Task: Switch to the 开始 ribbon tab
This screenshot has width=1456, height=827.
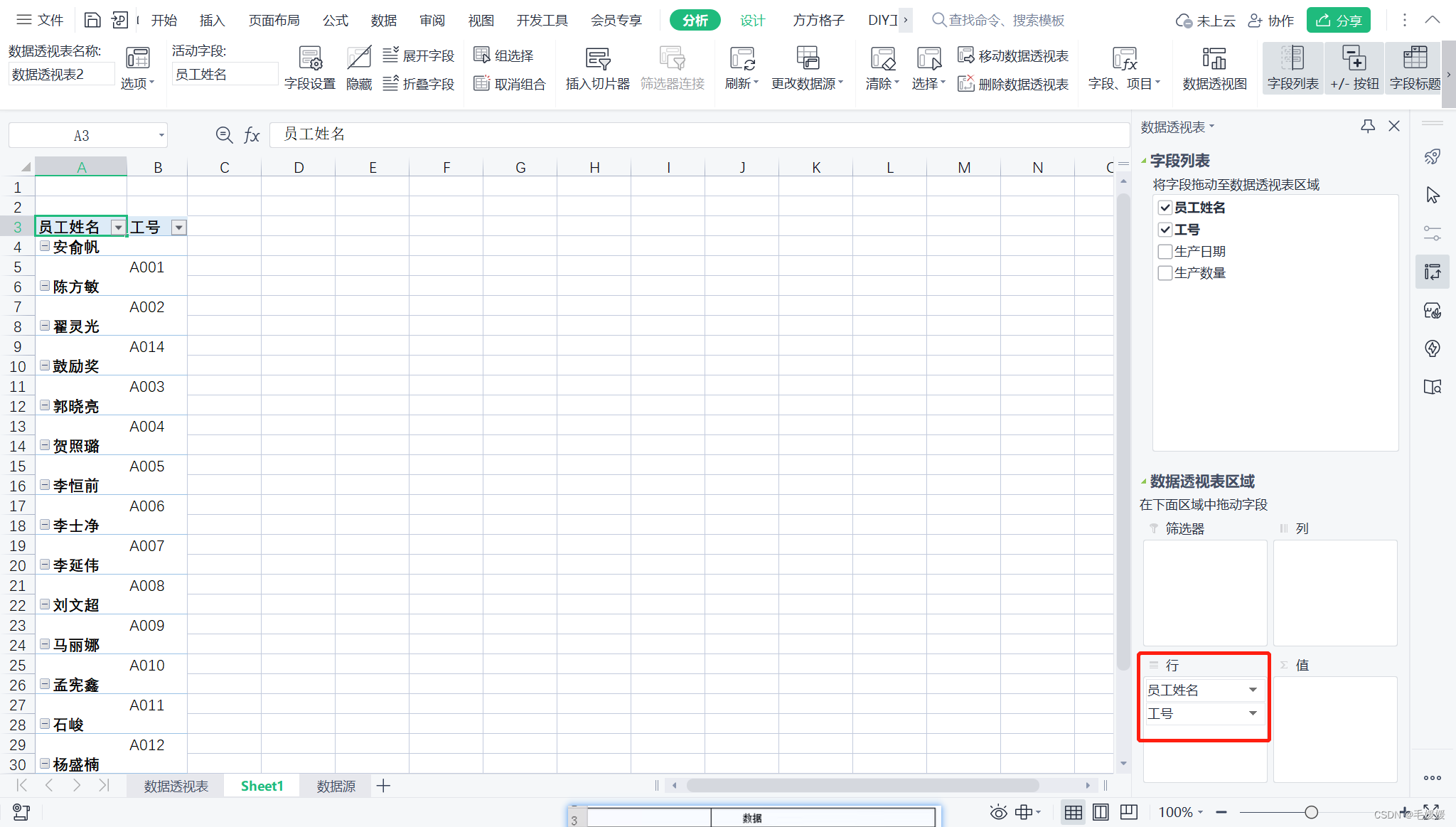Action: point(164,21)
